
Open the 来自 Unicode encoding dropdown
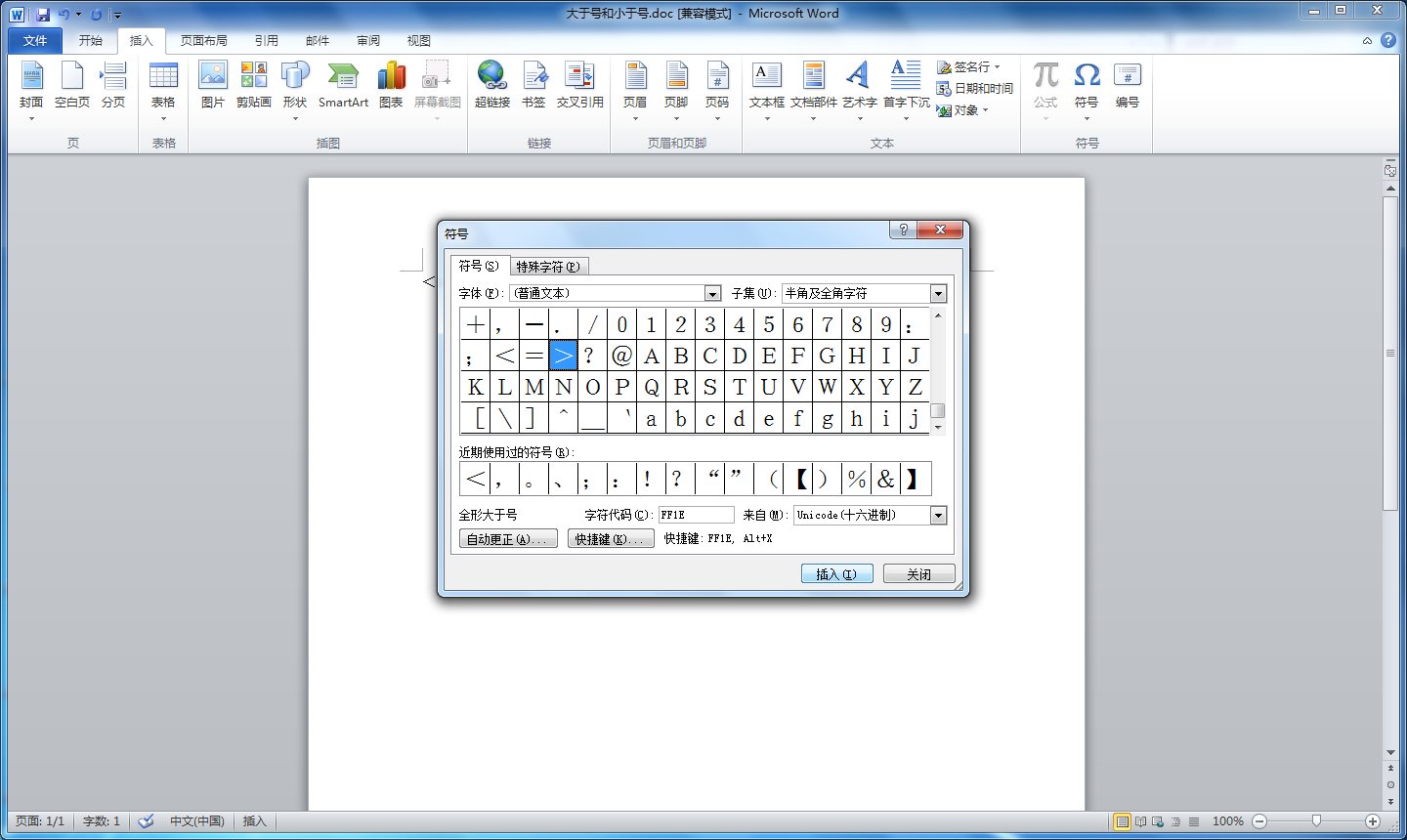pos(938,515)
